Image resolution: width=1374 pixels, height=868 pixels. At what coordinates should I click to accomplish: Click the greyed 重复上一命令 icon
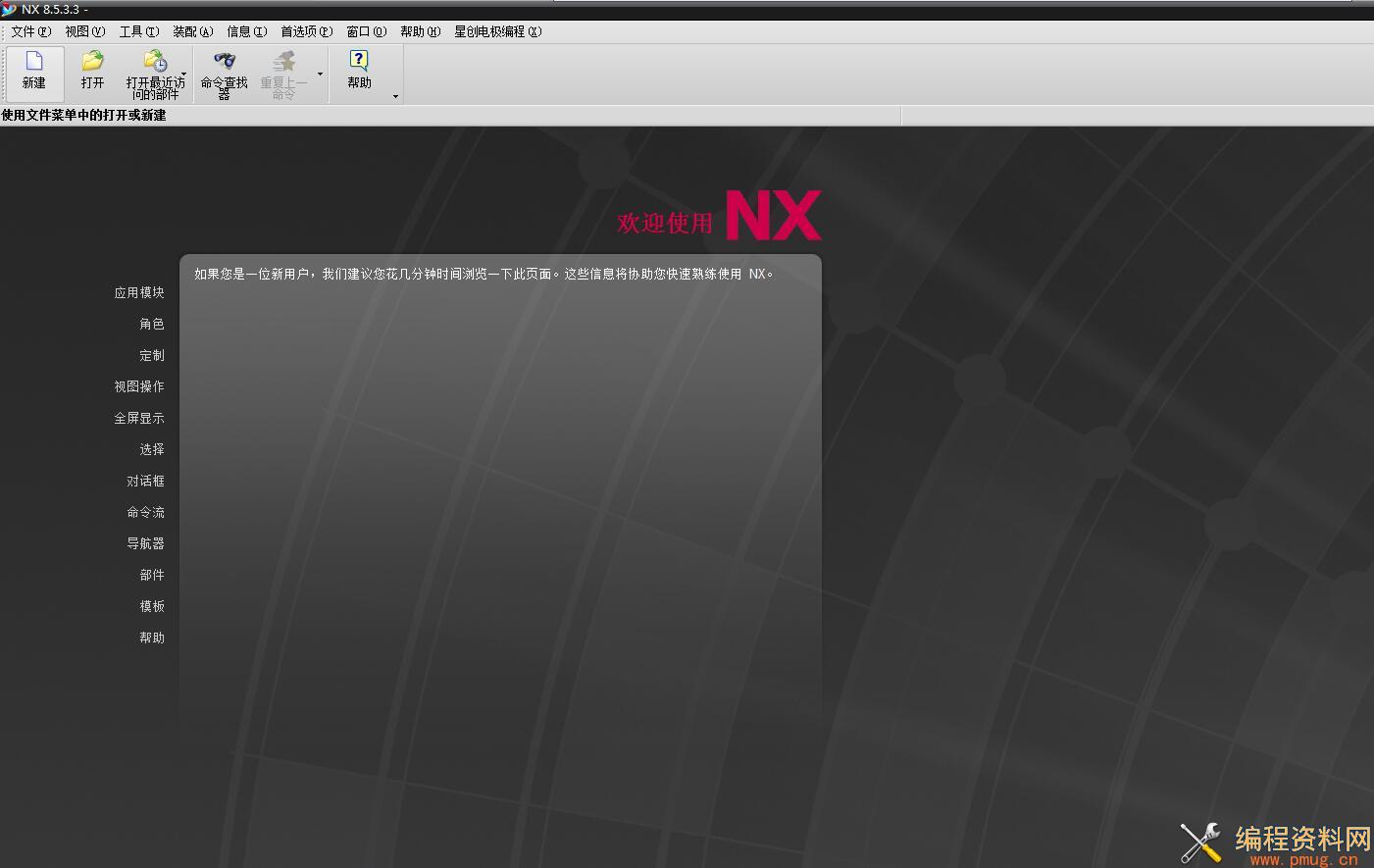pyautogui.click(x=283, y=61)
